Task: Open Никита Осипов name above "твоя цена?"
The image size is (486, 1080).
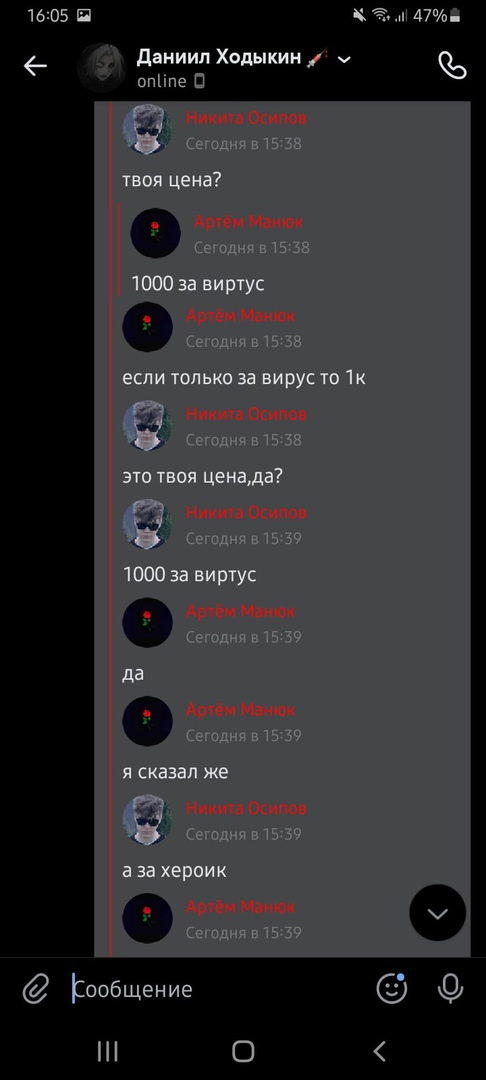Action: tap(246, 118)
